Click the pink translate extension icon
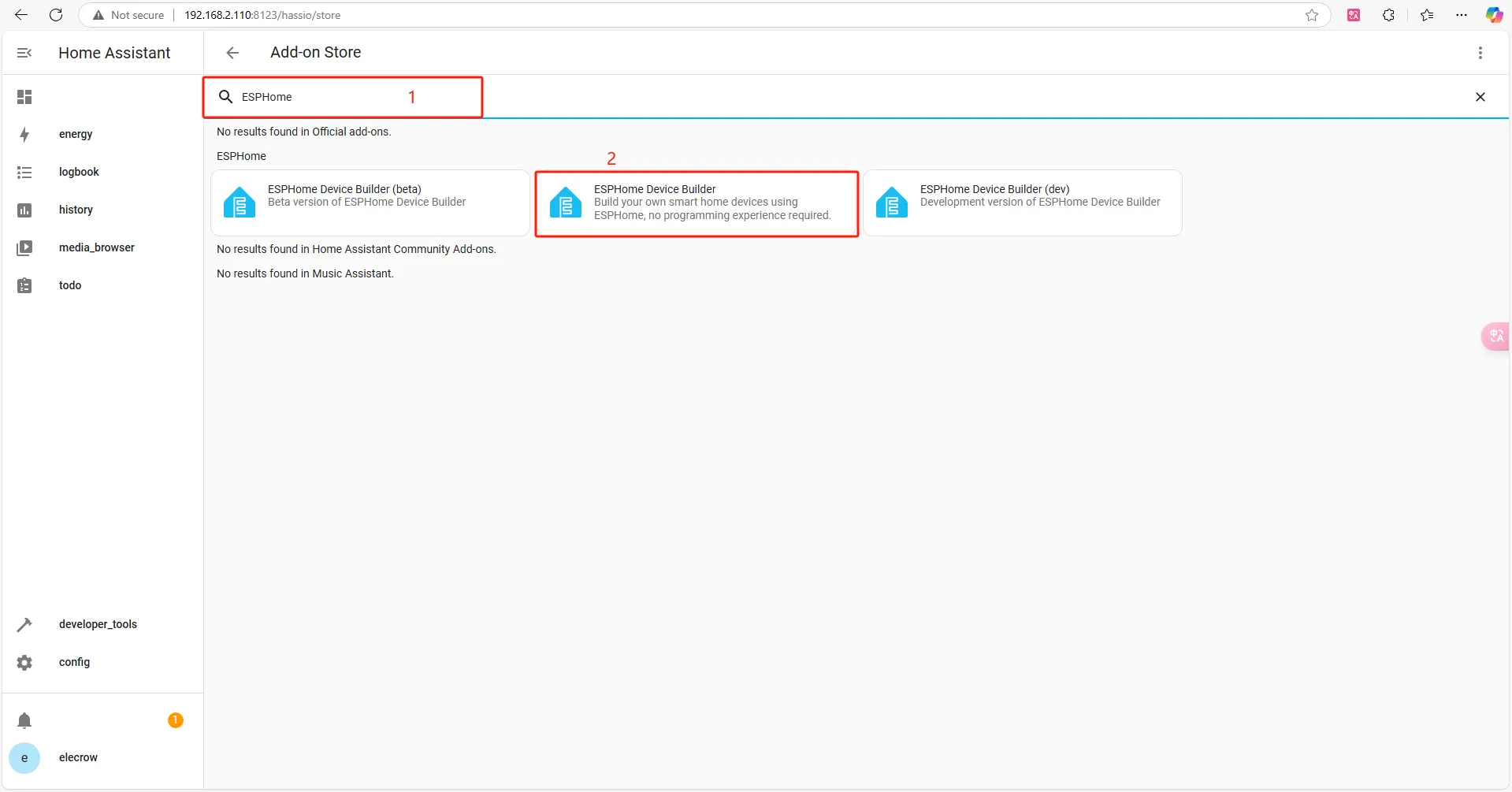This screenshot has width=1512, height=792. [x=1354, y=15]
